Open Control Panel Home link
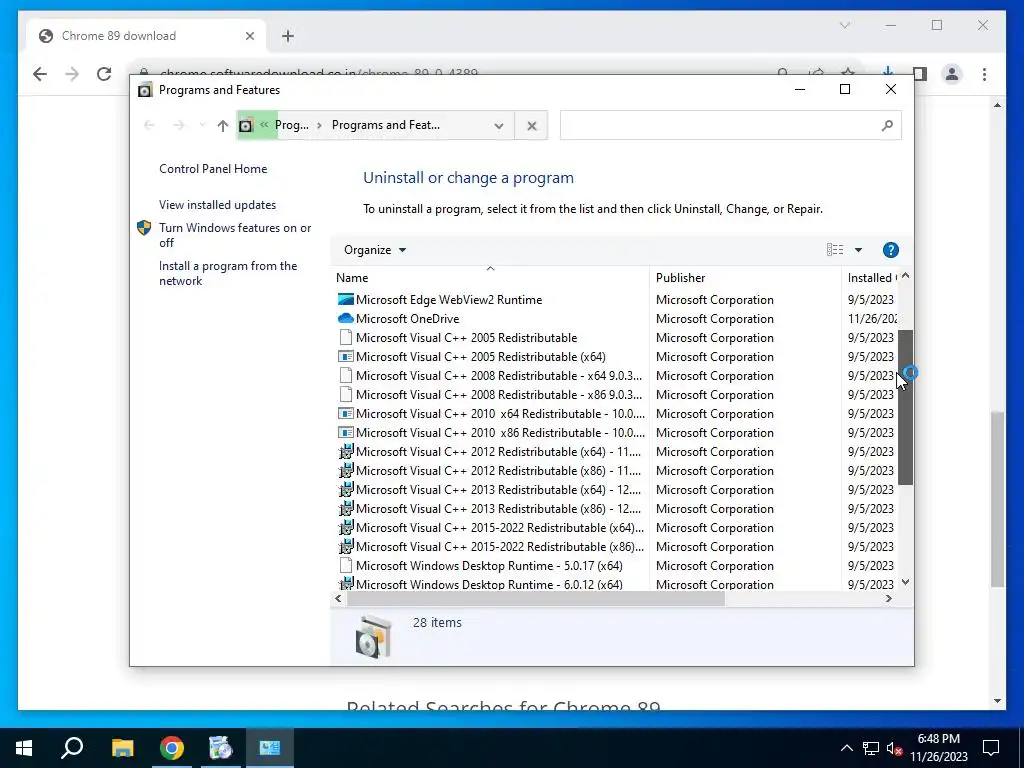1024x768 pixels. (213, 168)
